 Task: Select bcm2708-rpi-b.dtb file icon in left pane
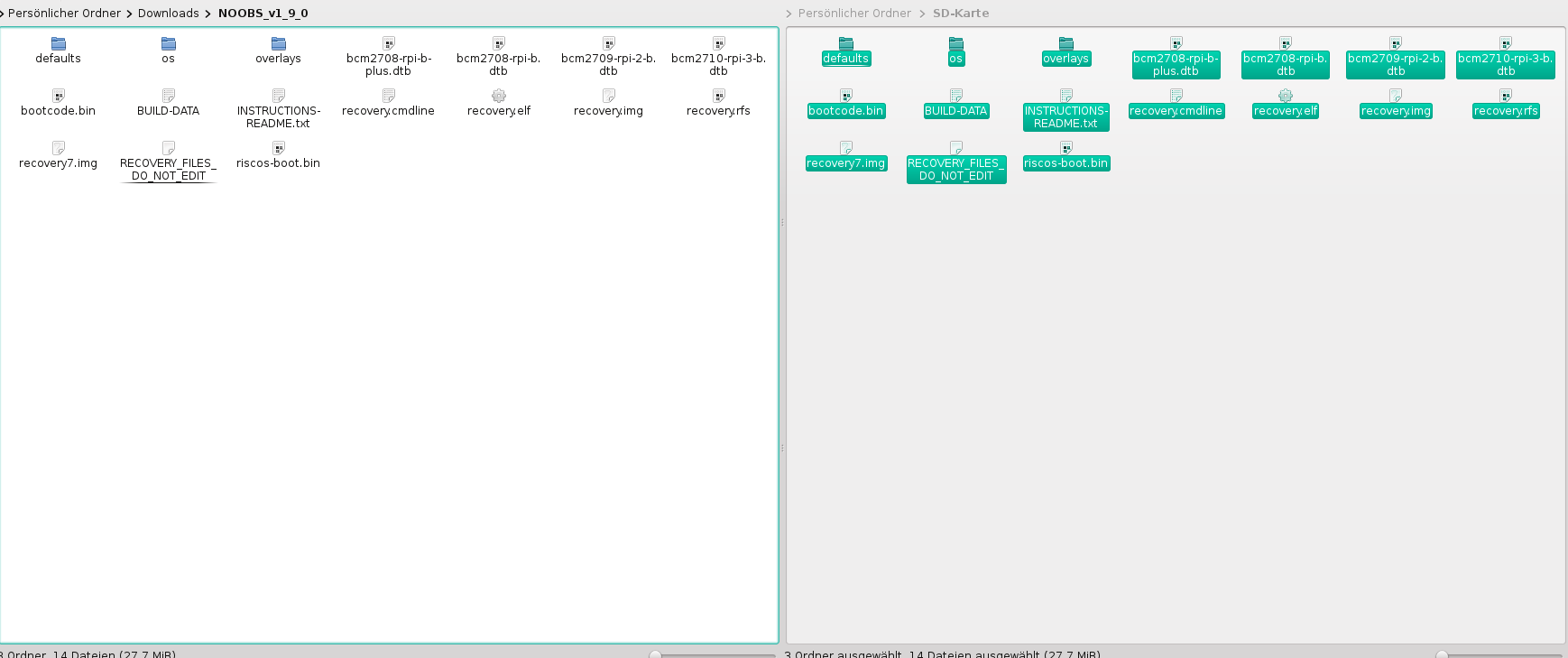coord(499,43)
